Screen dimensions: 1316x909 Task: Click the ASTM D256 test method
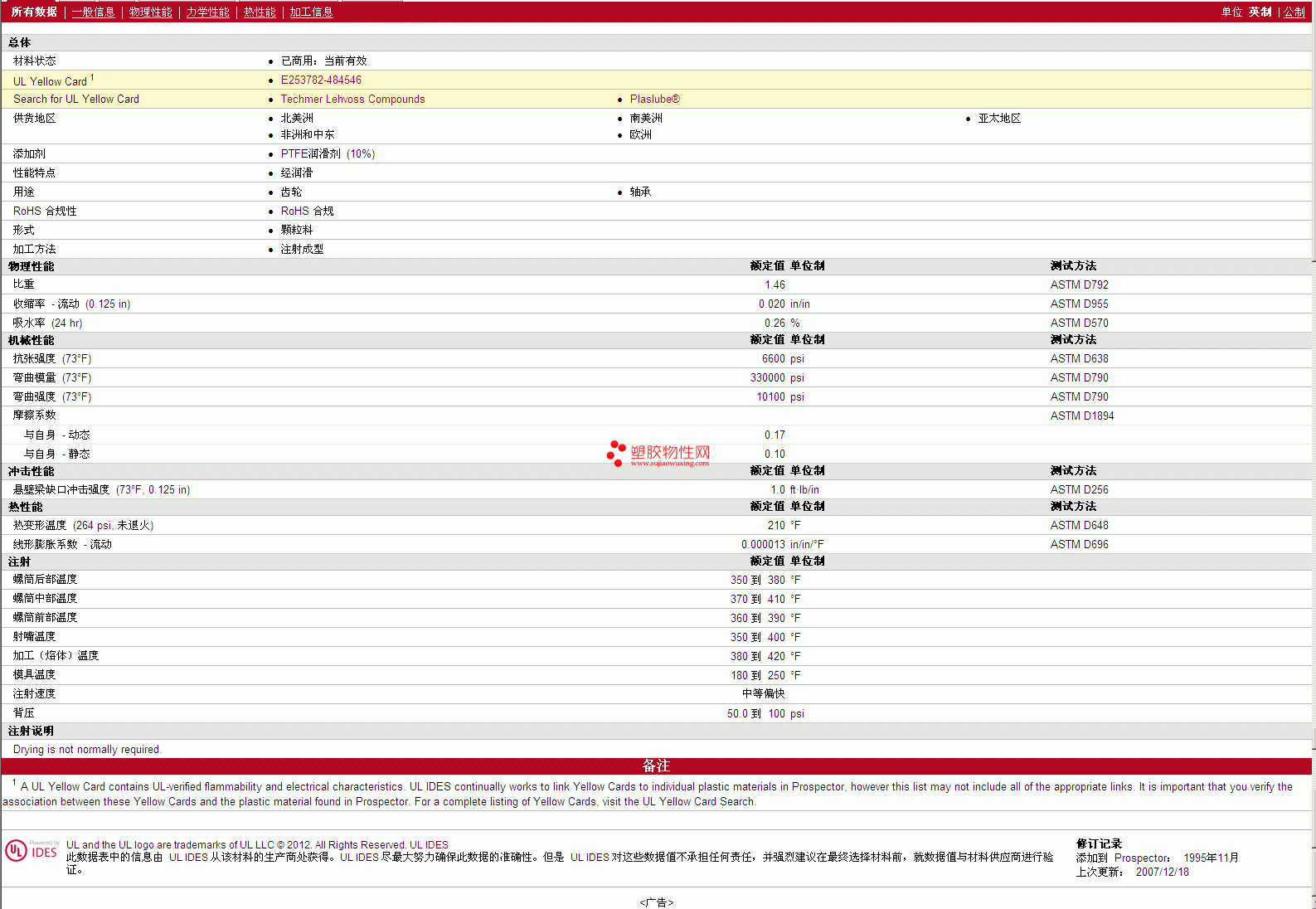click(x=1079, y=489)
